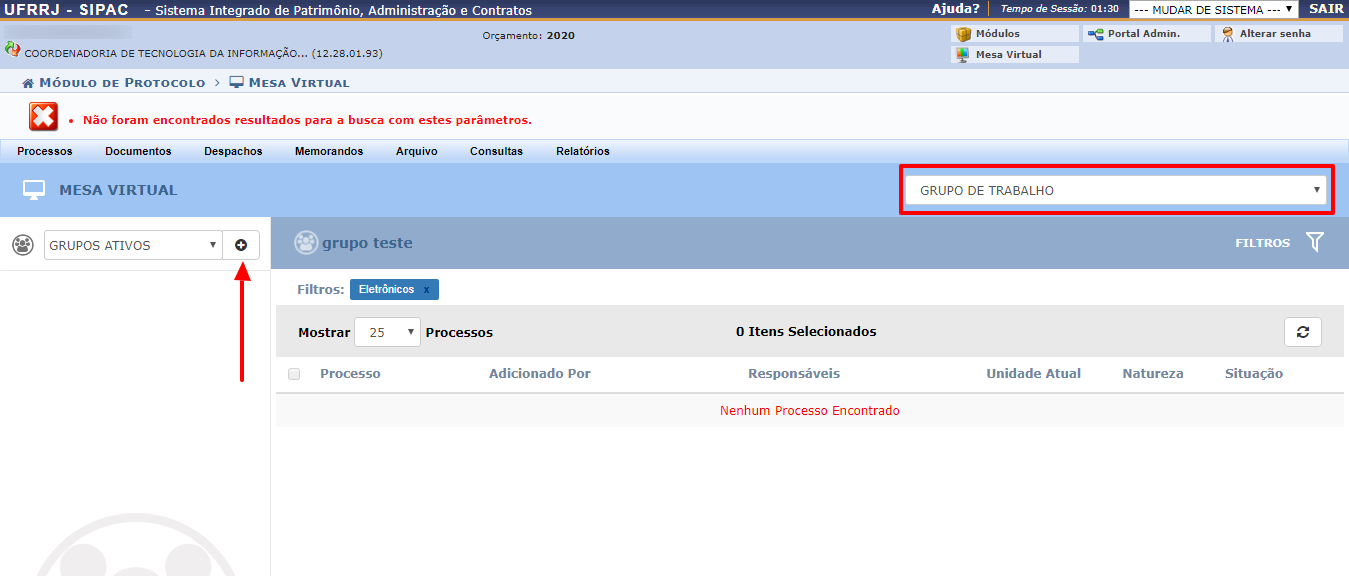The image size is (1349, 576).
Task: Open the Relatórios menu
Action: point(582,151)
